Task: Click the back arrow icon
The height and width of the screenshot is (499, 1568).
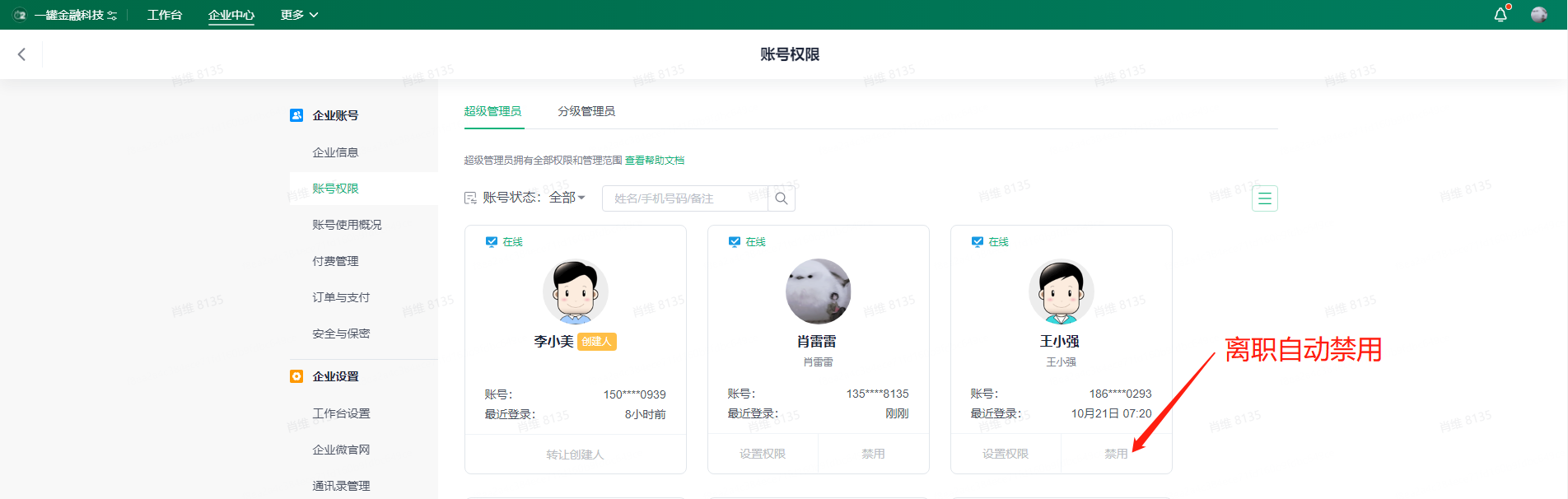Action: pyautogui.click(x=22, y=54)
